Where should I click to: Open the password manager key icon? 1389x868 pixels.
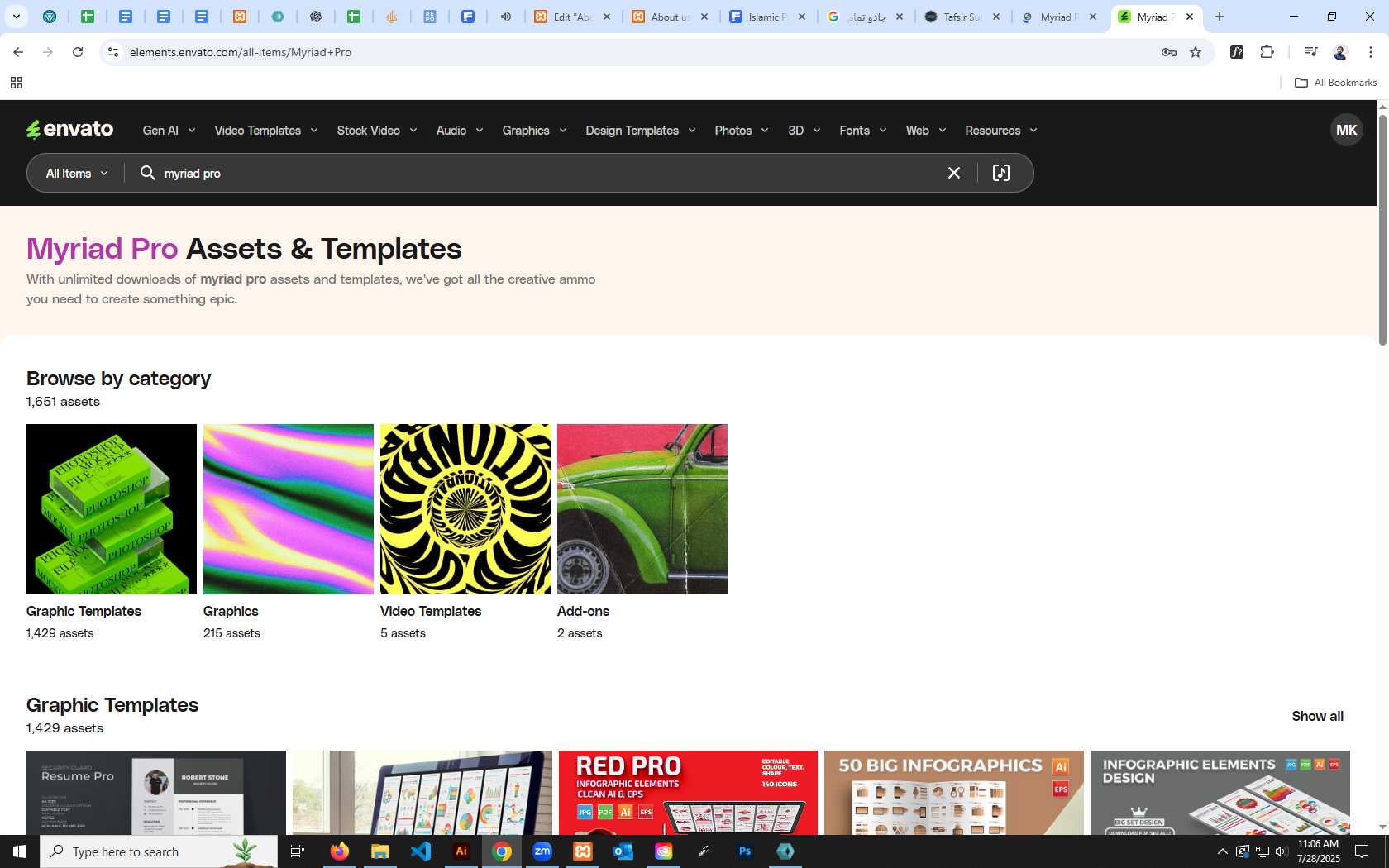[x=1169, y=52]
